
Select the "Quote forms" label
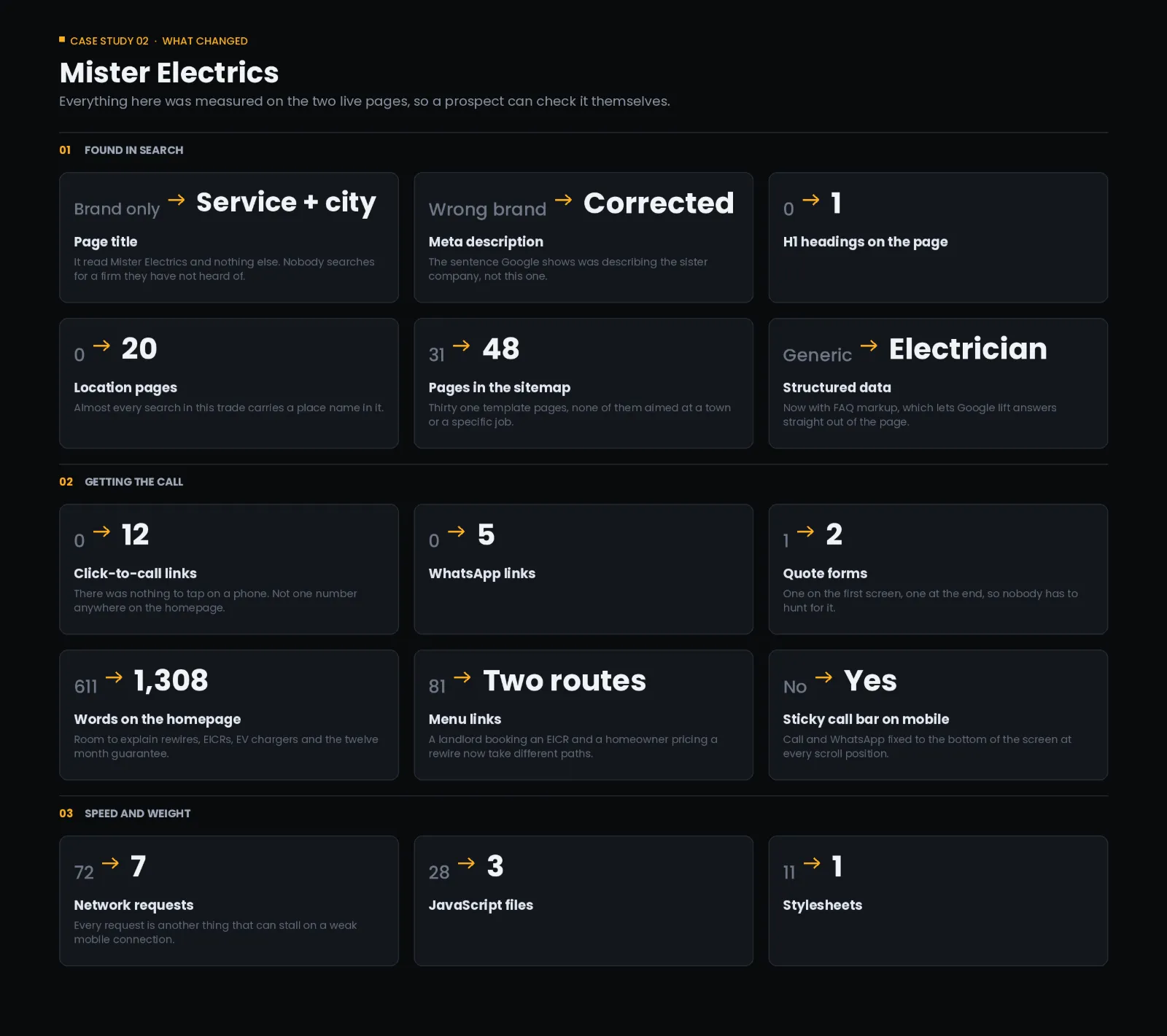coord(826,574)
